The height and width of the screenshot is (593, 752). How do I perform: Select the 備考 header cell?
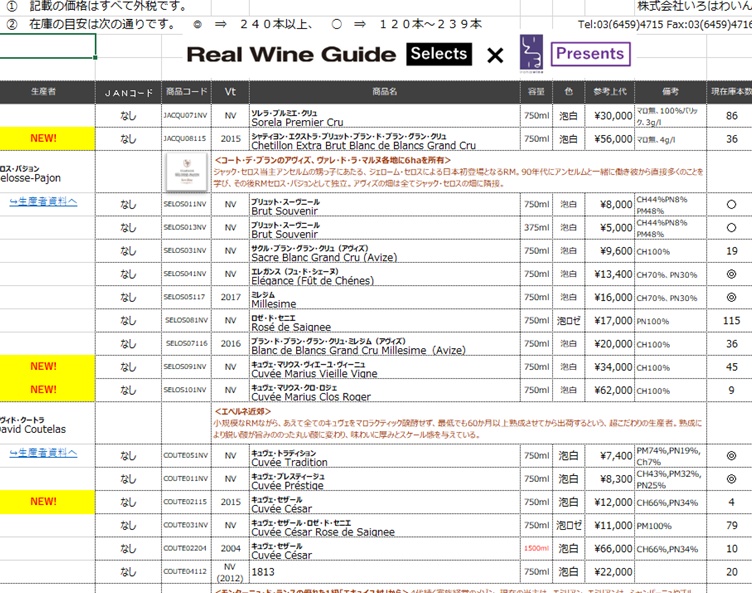[x=670, y=92]
